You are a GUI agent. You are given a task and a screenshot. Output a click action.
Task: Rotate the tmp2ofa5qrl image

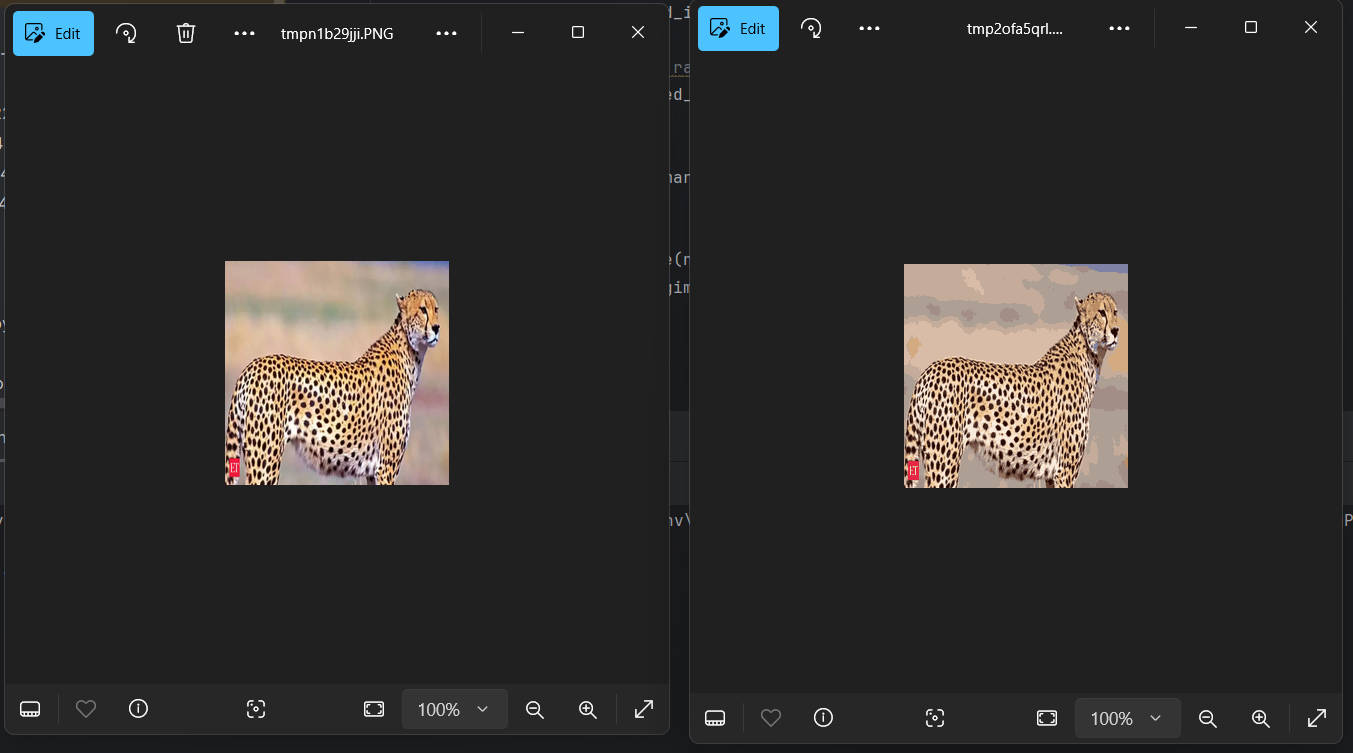coord(811,29)
